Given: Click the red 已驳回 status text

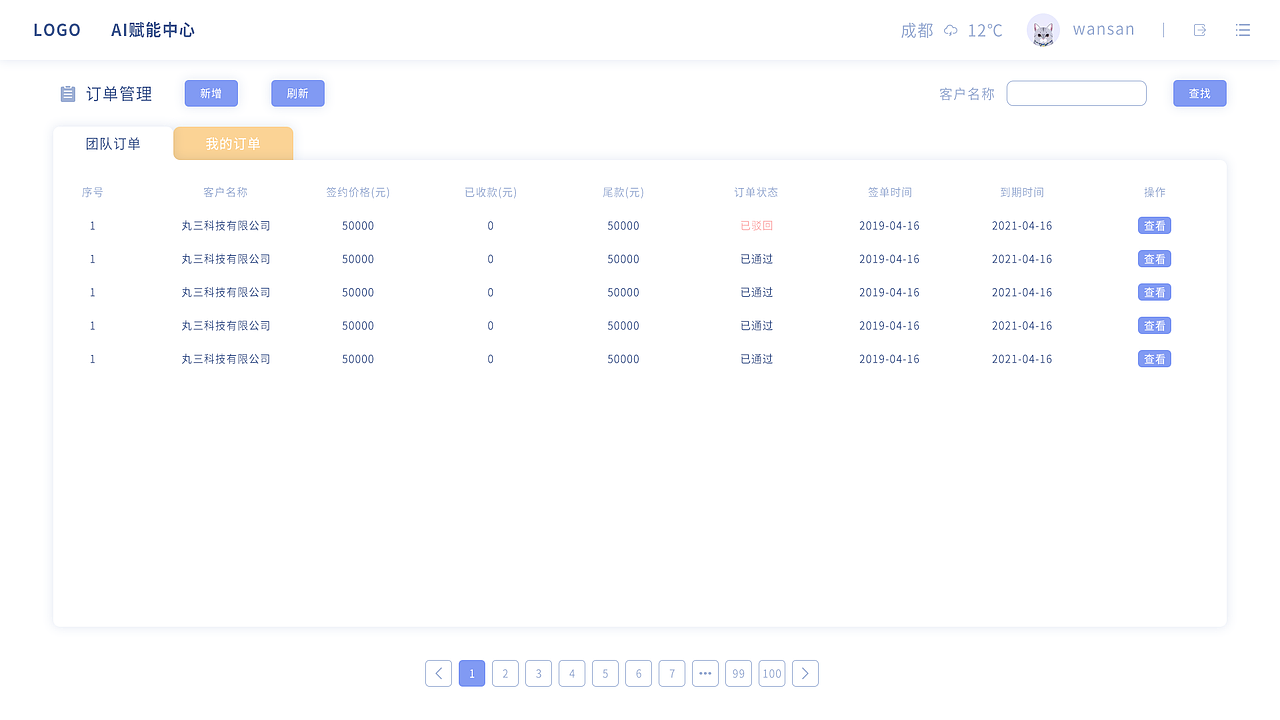Looking at the screenshot, I should (x=756, y=226).
